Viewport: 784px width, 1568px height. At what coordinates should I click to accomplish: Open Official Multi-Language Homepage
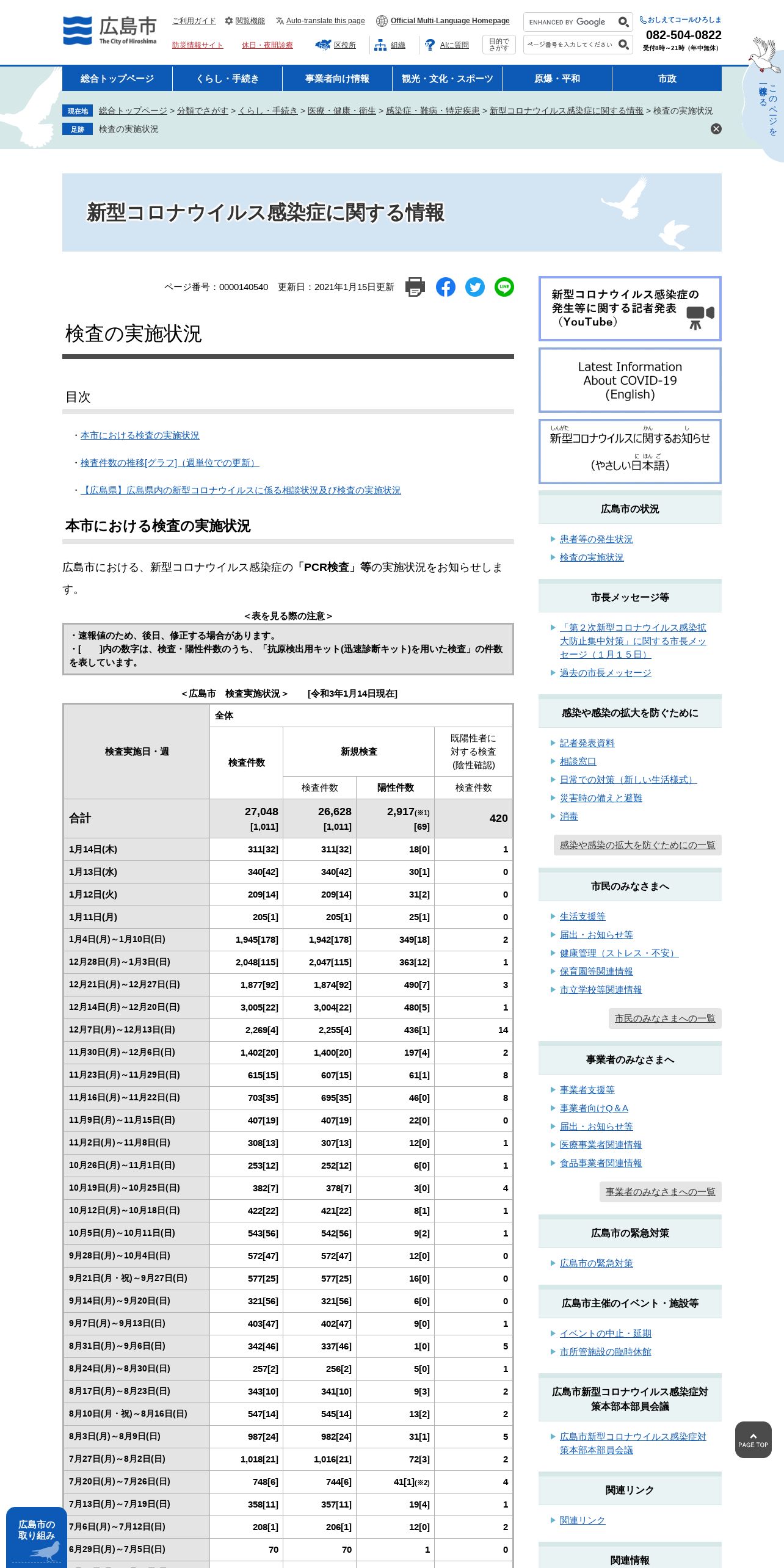pos(443,21)
